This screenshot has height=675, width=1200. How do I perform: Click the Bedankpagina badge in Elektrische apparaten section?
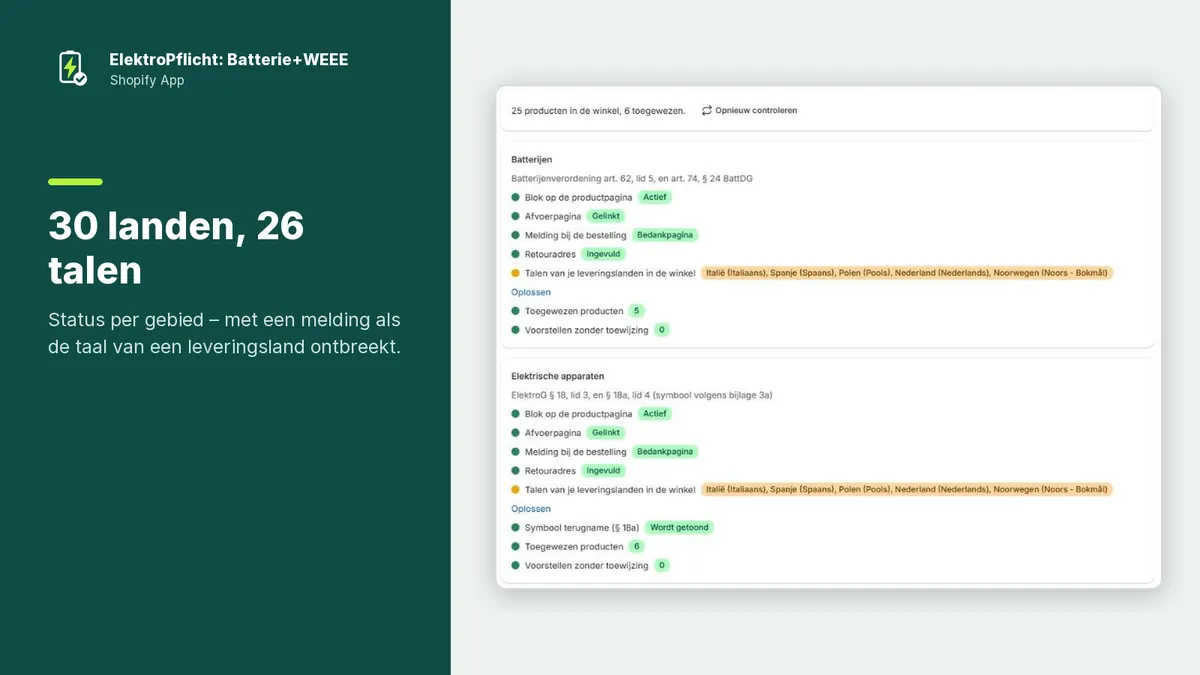point(665,452)
